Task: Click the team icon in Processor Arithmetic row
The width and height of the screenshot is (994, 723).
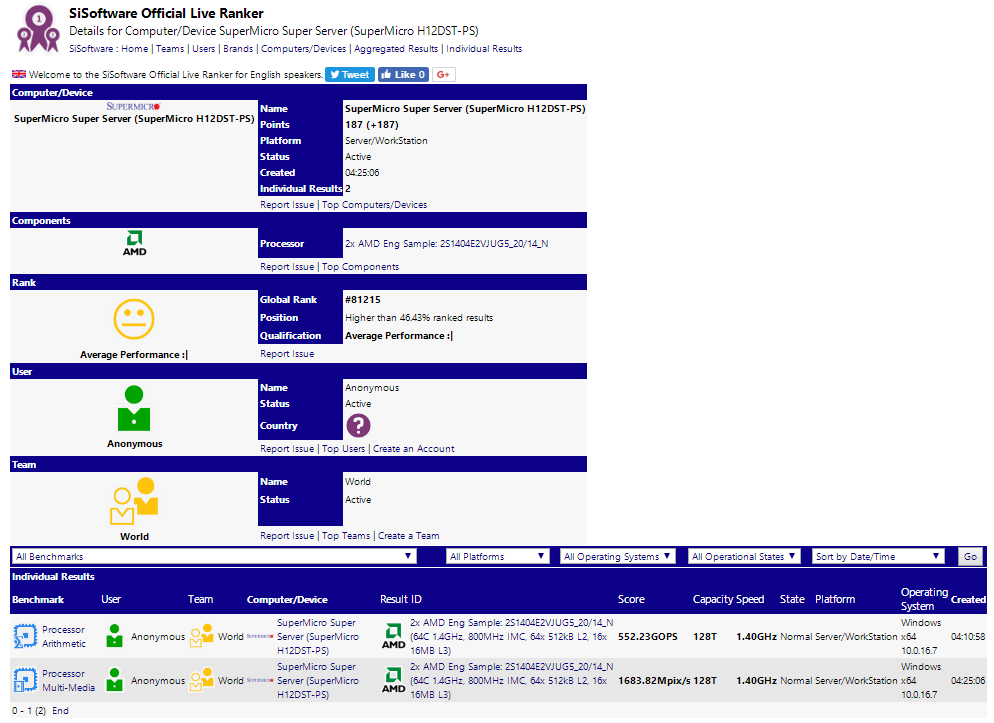Action: [x=202, y=636]
